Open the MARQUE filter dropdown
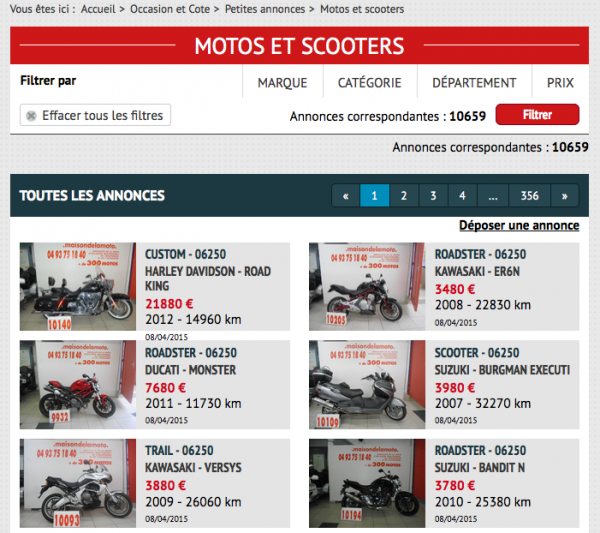Screen dimensions: 600x533 click(282, 83)
